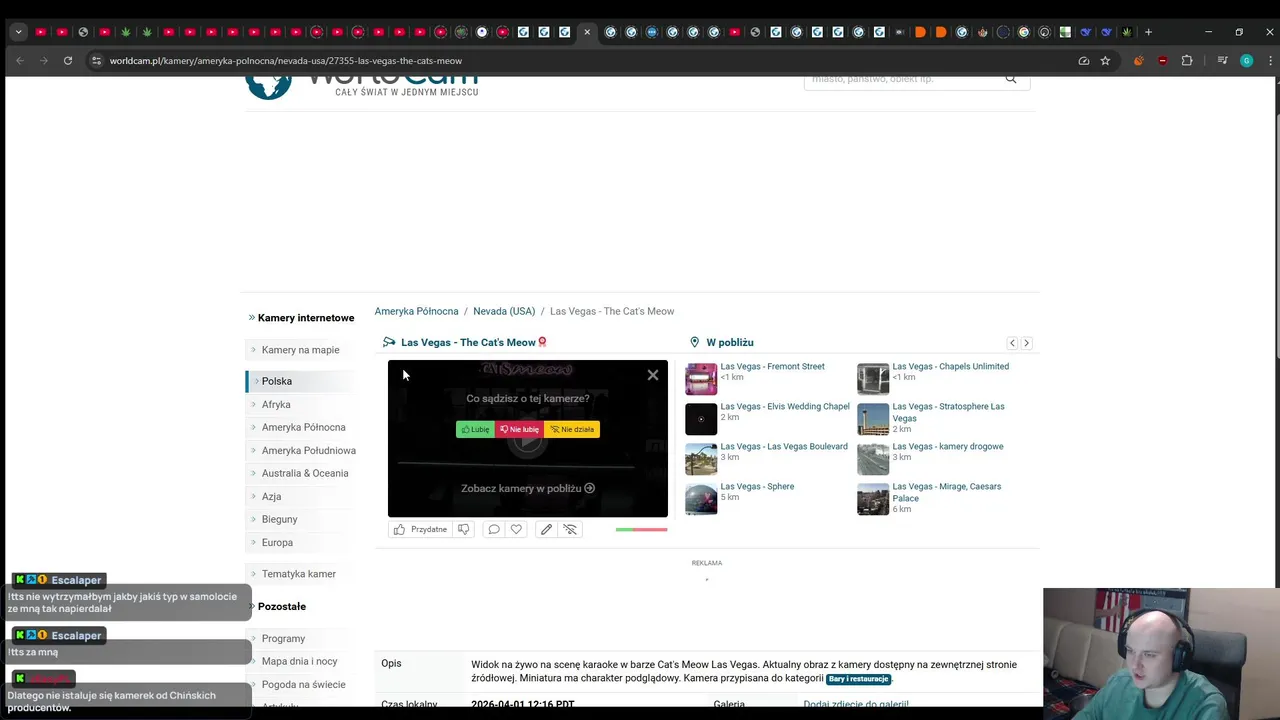The image size is (1280, 720).
Task: Click the orange circular extension icon in toolbar
Action: pyautogui.click(x=1138, y=61)
